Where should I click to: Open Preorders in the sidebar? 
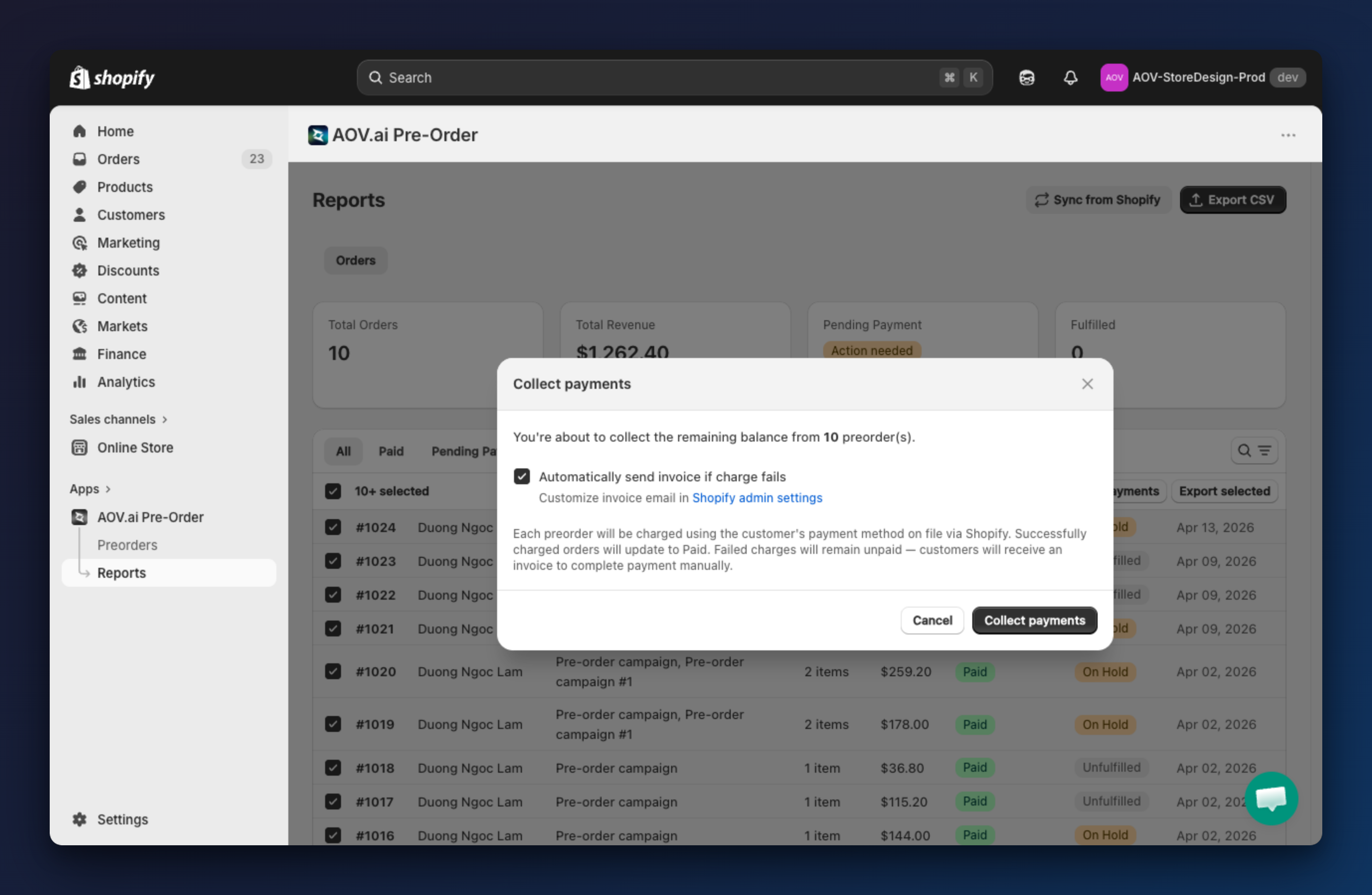click(x=127, y=545)
